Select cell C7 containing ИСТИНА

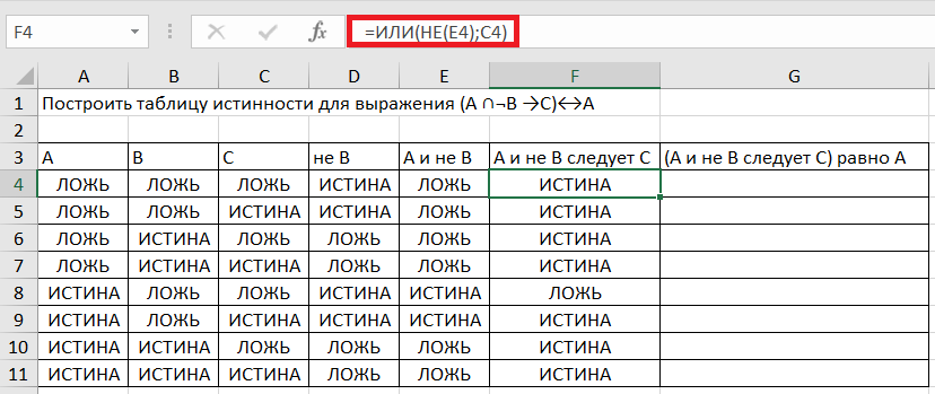pos(264,266)
